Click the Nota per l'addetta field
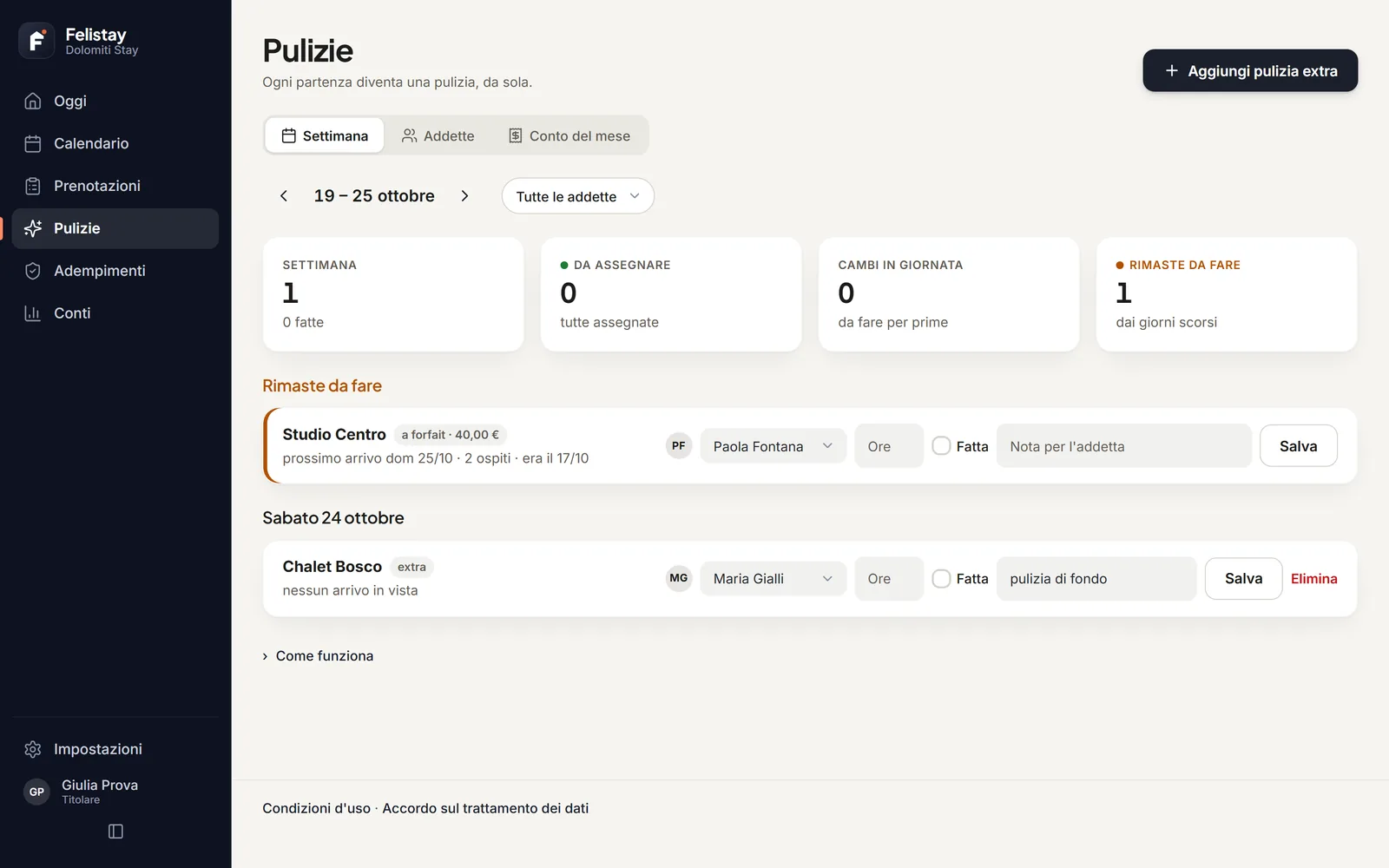The image size is (1389, 868). click(x=1123, y=446)
